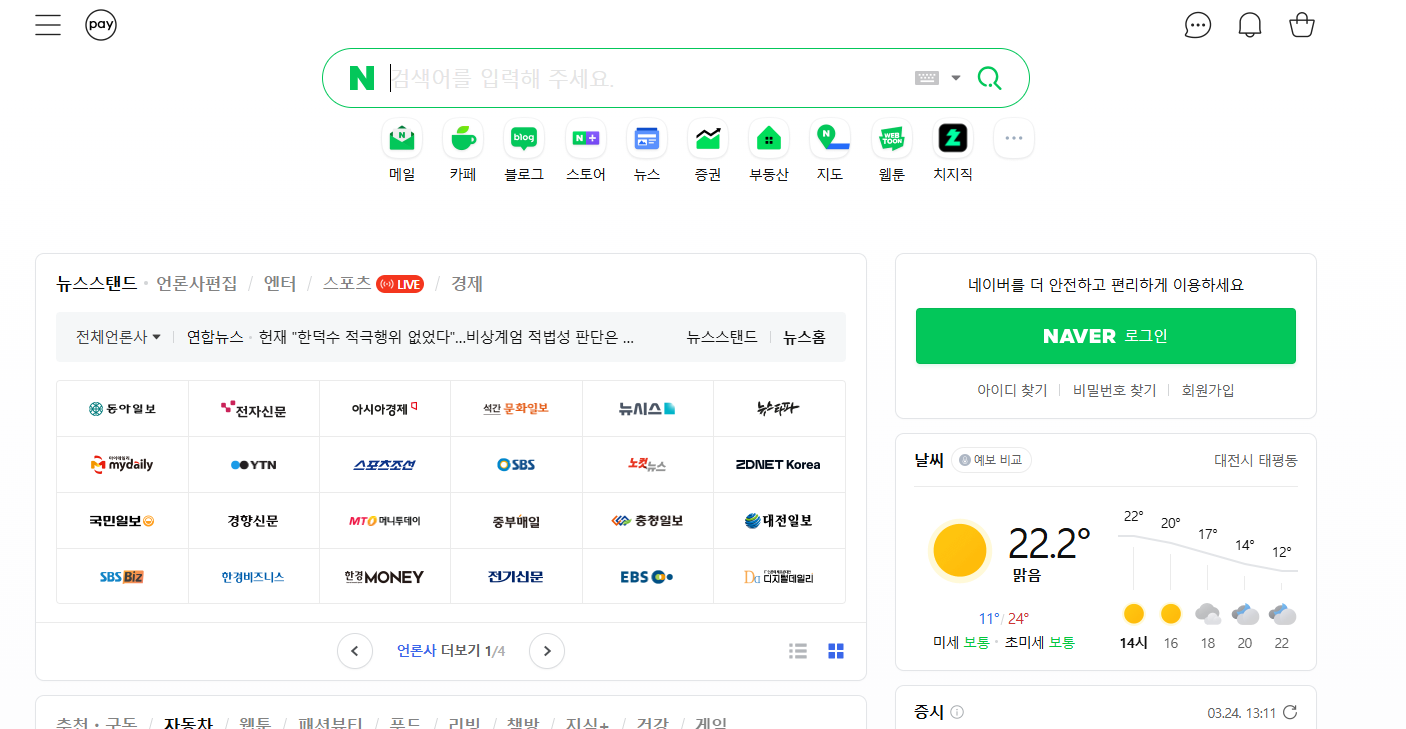This screenshot has width=1406, height=729.
Task: Open the ZDNET Korea press logo
Action: [779, 465]
